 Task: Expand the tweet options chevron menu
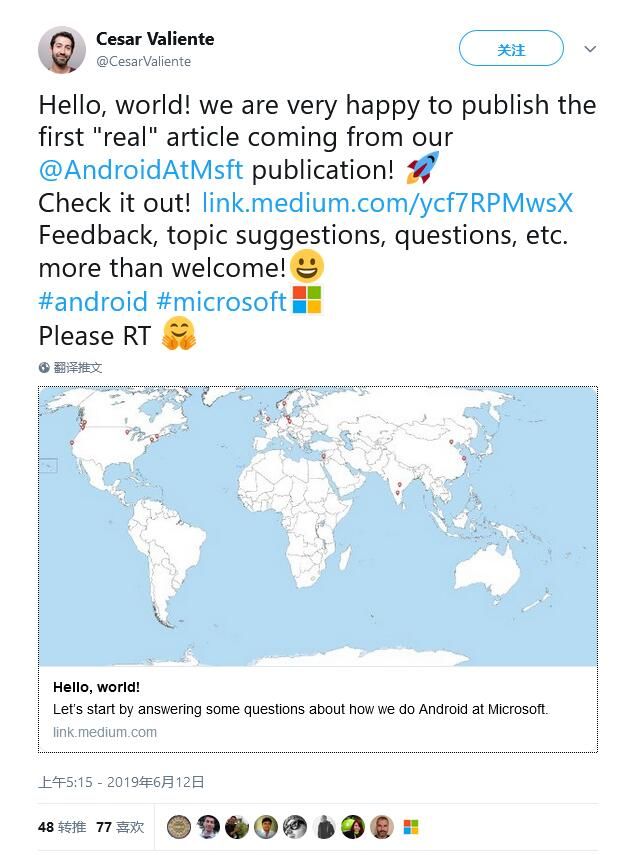[x=590, y=49]
